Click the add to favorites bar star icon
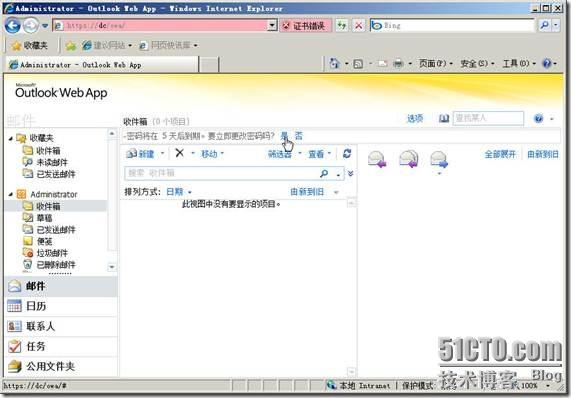571x398 pixels. (71, 46)
